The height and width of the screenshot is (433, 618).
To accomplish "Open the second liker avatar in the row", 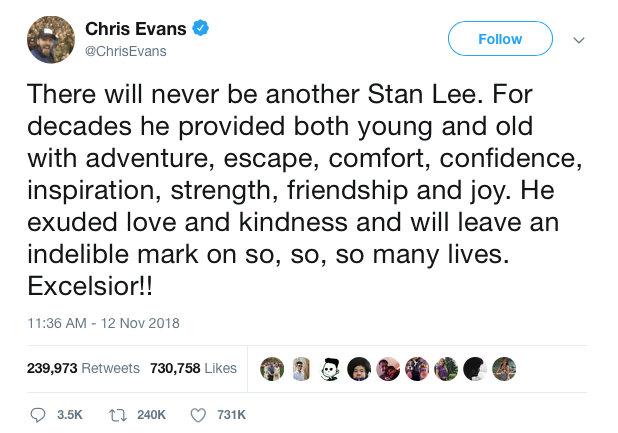I will (x=301, y=368).
